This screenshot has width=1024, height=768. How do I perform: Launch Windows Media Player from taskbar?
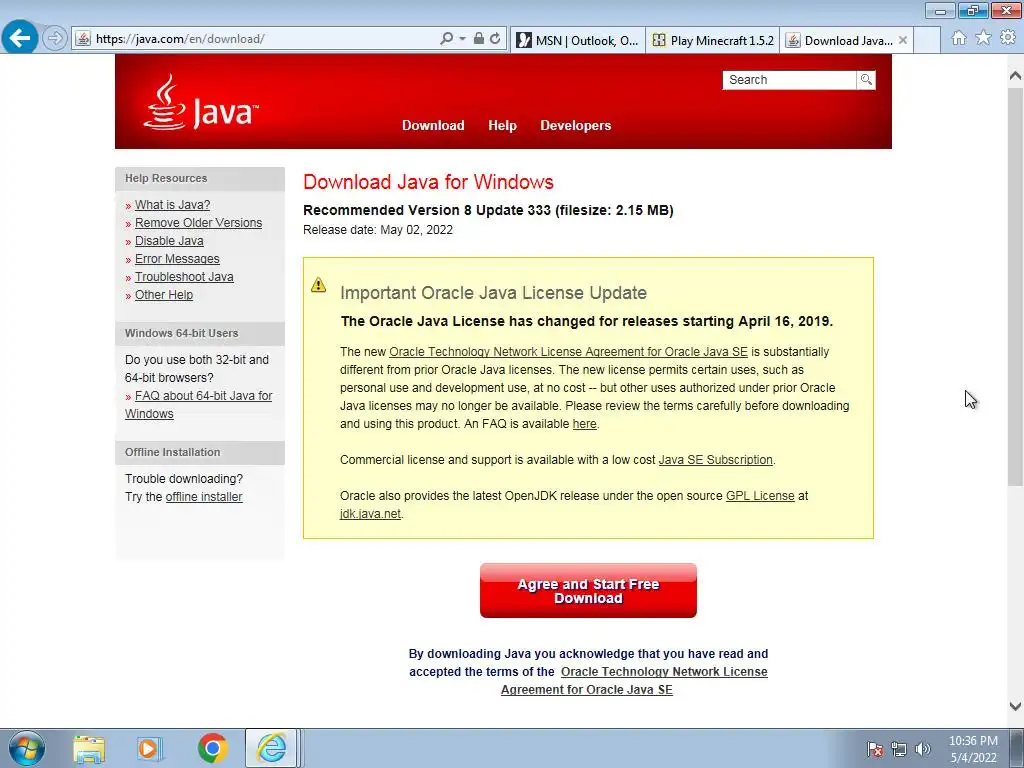pos(150,749)
